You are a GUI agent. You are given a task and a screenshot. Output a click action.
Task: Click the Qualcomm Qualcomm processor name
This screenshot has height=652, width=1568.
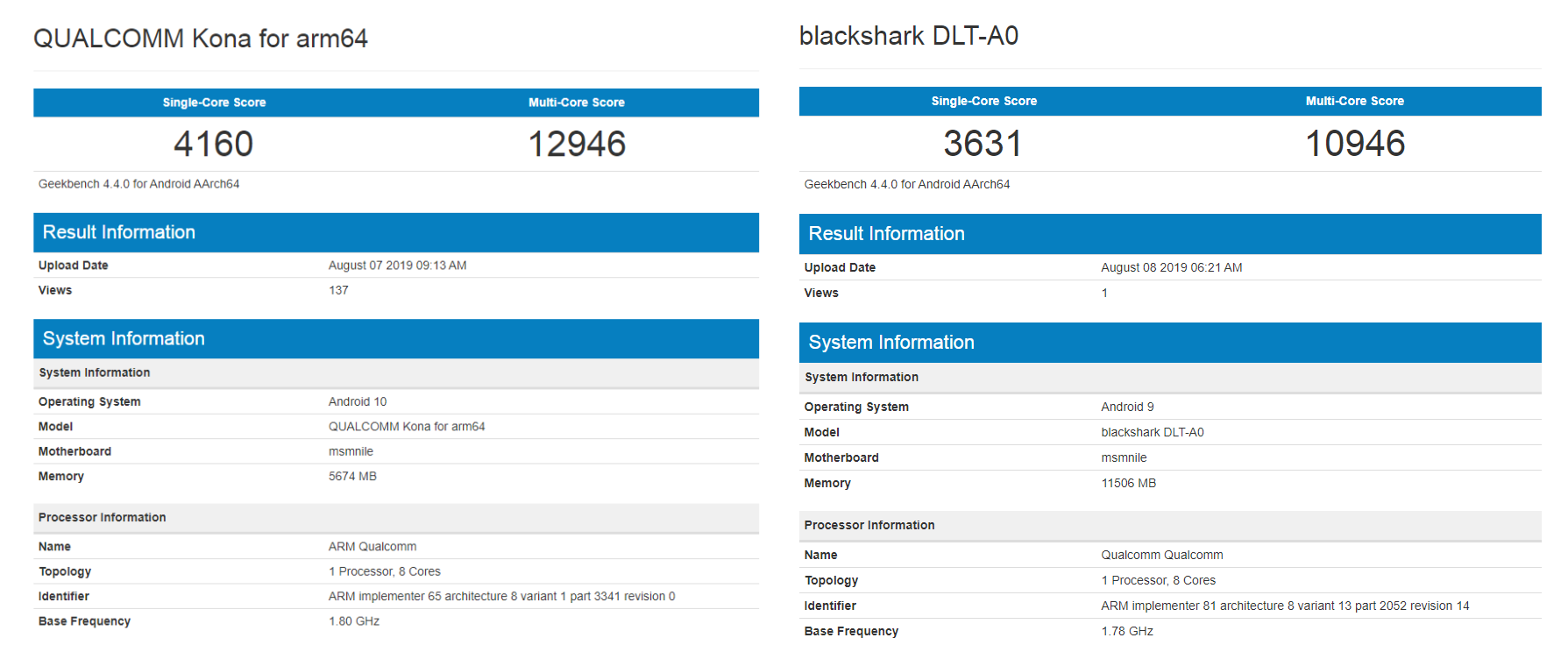click(1161, 555)
